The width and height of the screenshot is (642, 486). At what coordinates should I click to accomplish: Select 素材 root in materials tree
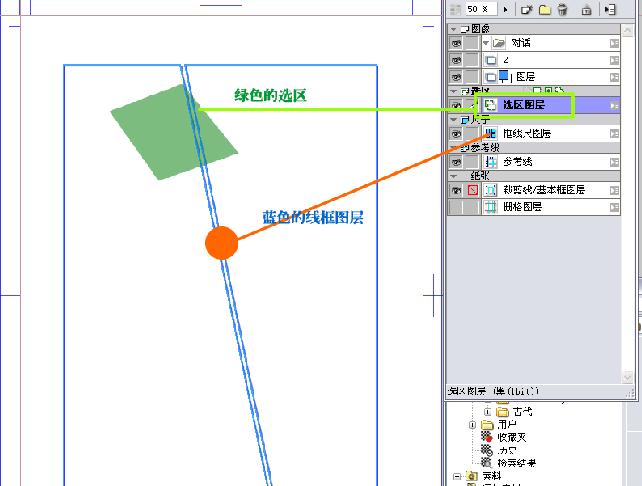click(x=492, y=476)
